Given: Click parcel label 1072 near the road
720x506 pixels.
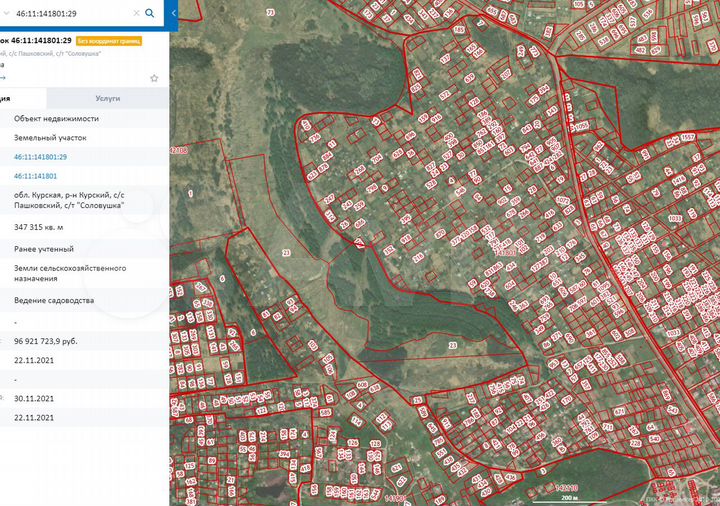Looking at the screenshot, I should (x=562, y=201).
